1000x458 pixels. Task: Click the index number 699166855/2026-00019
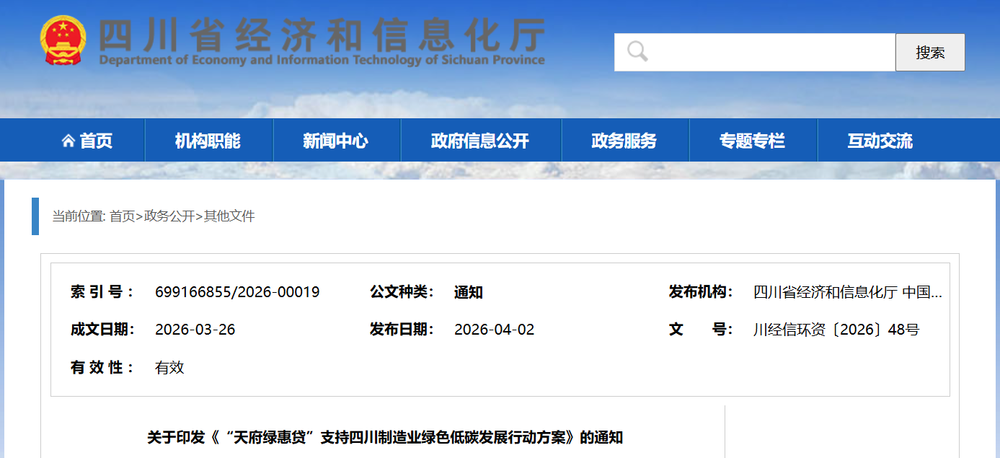pyautogui.click(x=237, y=292)
